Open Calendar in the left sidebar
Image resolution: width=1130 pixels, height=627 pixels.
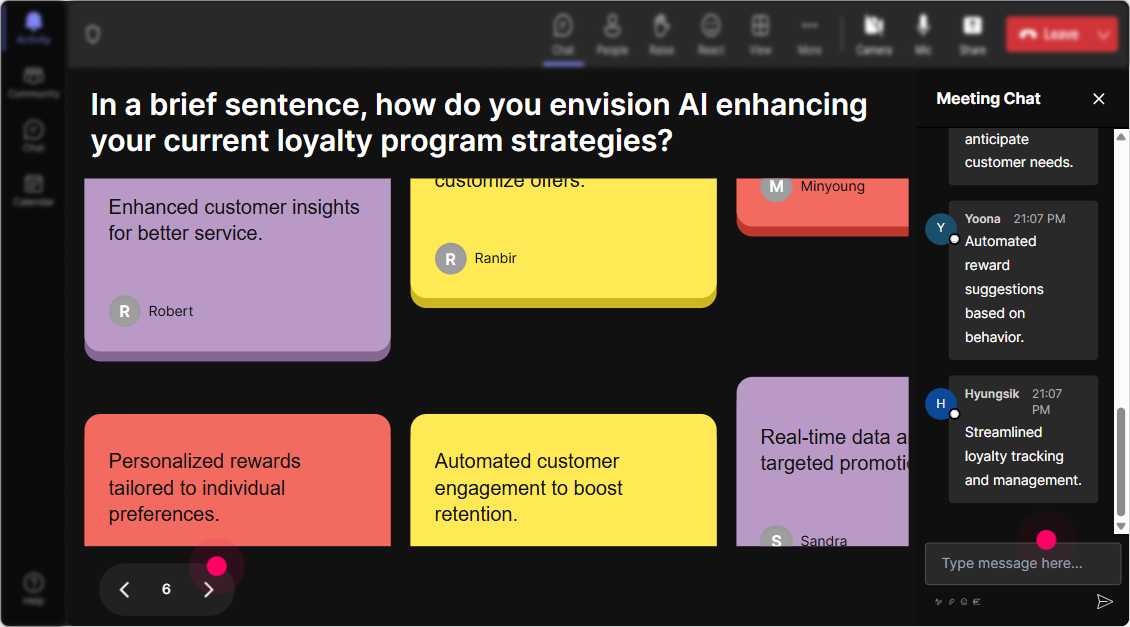(33, 190)
